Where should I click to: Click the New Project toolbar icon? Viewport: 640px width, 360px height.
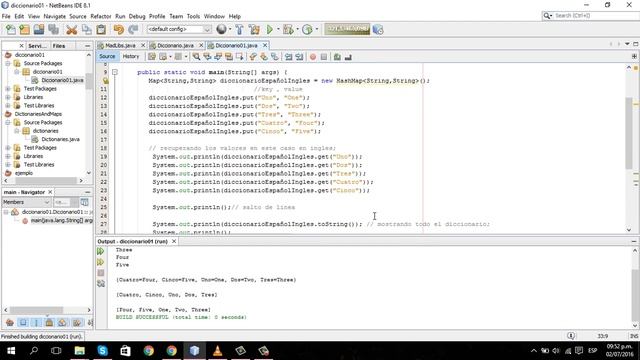click(24, 29)
